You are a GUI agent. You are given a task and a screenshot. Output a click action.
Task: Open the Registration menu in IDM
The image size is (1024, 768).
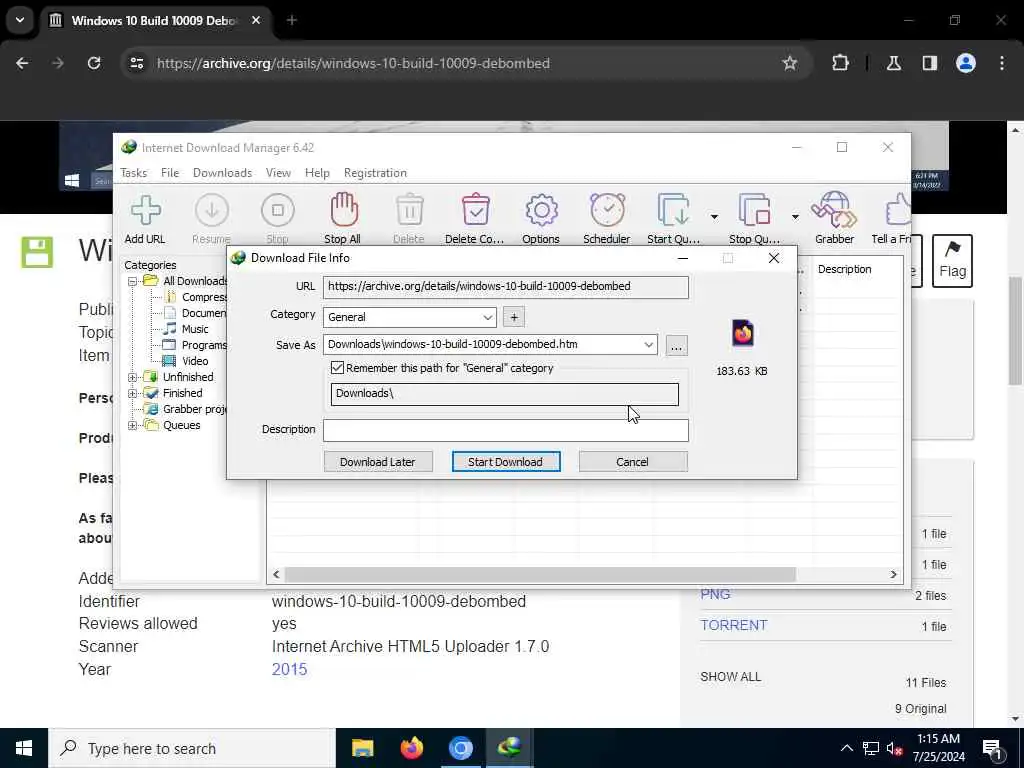[x=376, y=173]
